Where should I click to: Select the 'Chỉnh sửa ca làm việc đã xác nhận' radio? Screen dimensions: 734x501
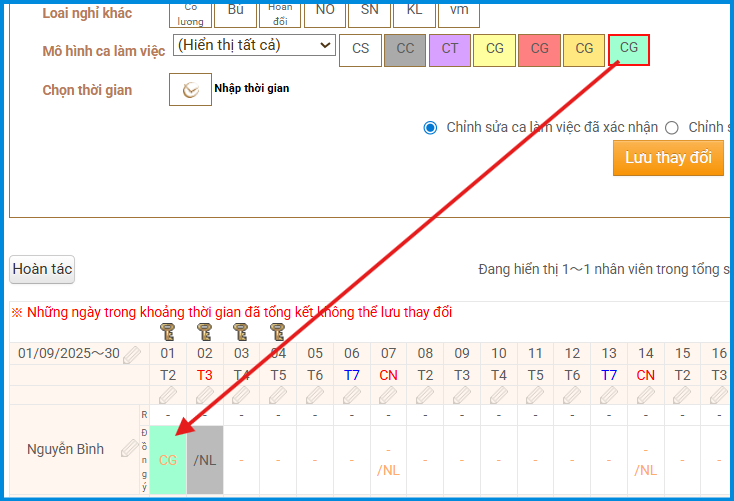coord(431,127)
